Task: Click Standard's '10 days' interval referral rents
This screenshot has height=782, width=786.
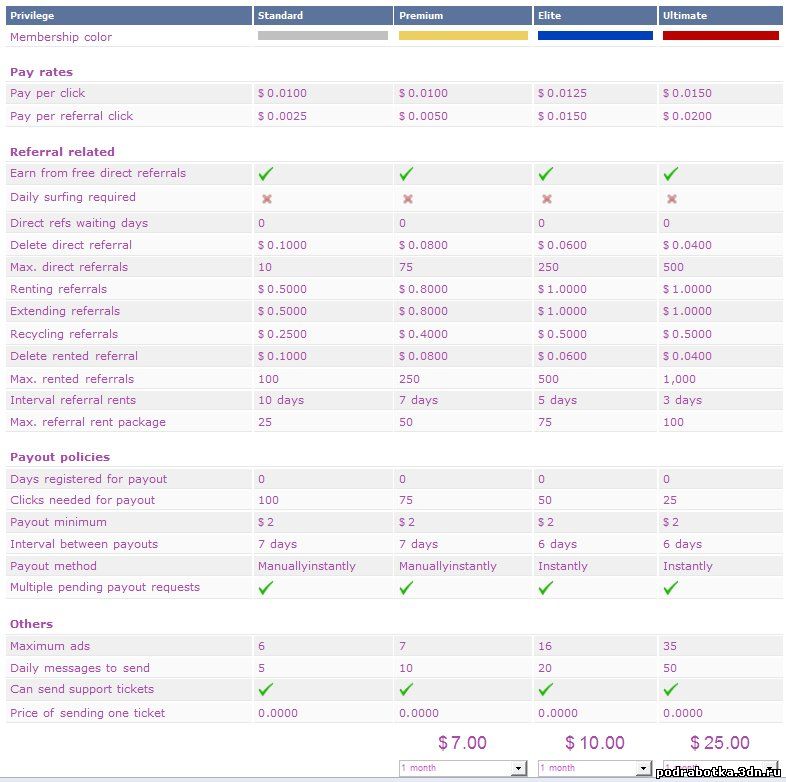Action: (281, 400)
